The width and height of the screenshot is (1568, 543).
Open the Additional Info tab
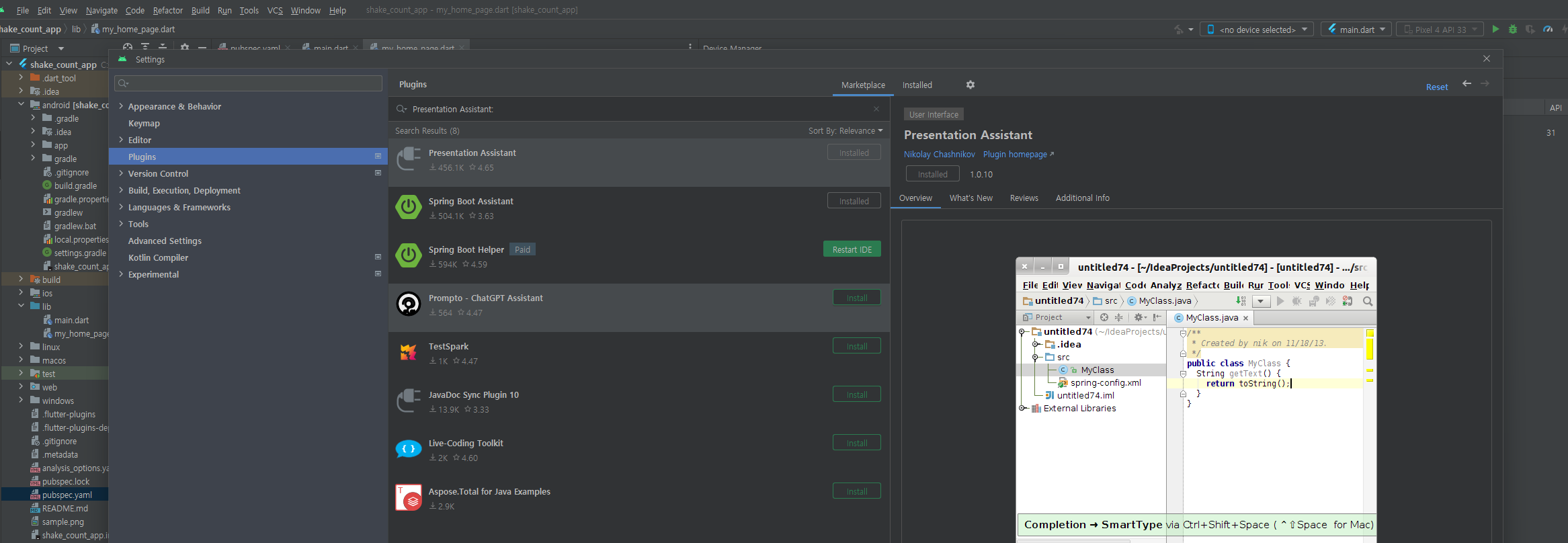coord(1083,198)
